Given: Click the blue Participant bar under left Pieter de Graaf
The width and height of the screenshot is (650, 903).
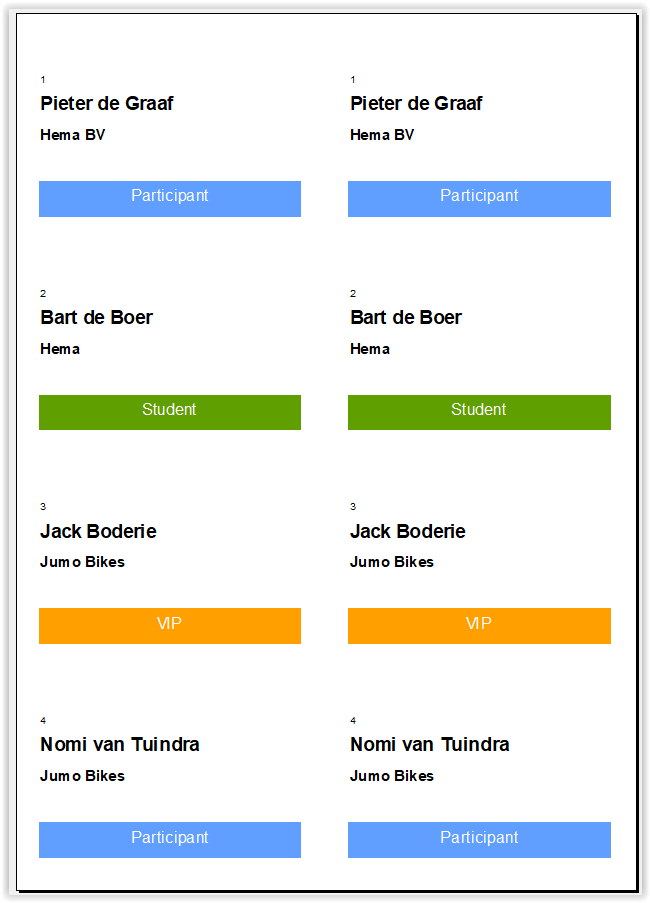Looking at the screenshot, I should click(x=170, y=198).
